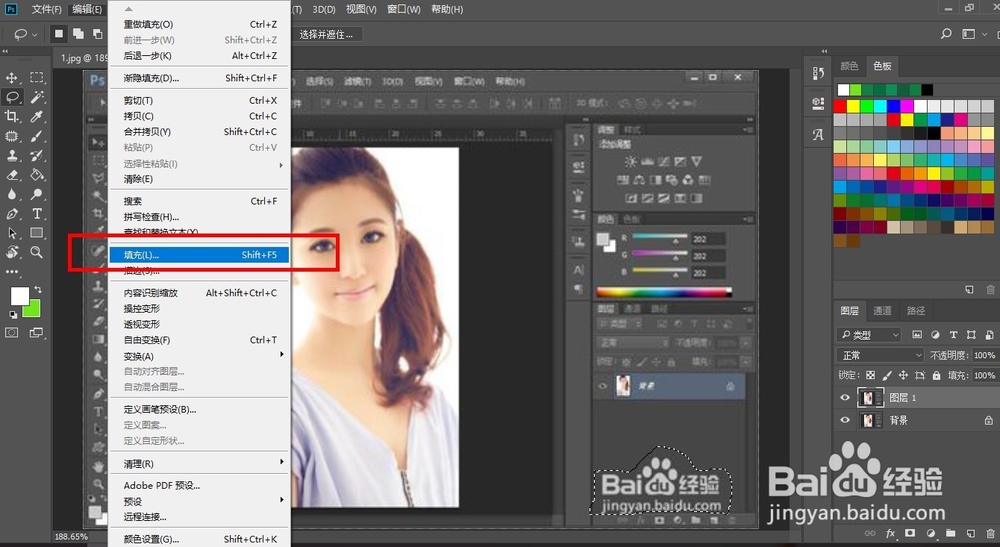This screenshot has width=1000, height=547.
Task: Select the Blur tool
Action: pos(11,194)
